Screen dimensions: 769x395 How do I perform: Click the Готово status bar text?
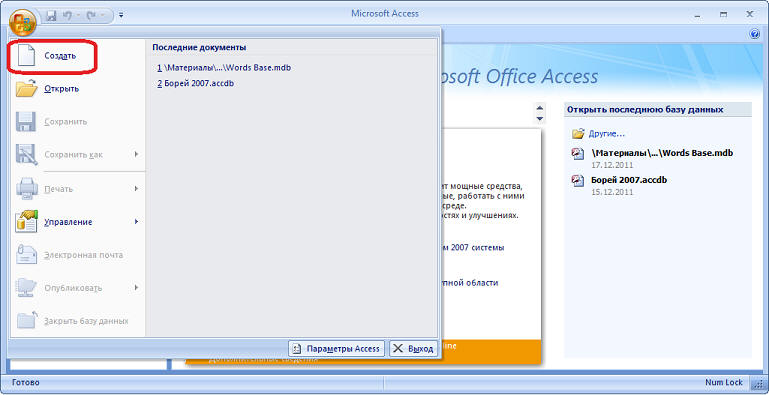(x=26, y=382)
